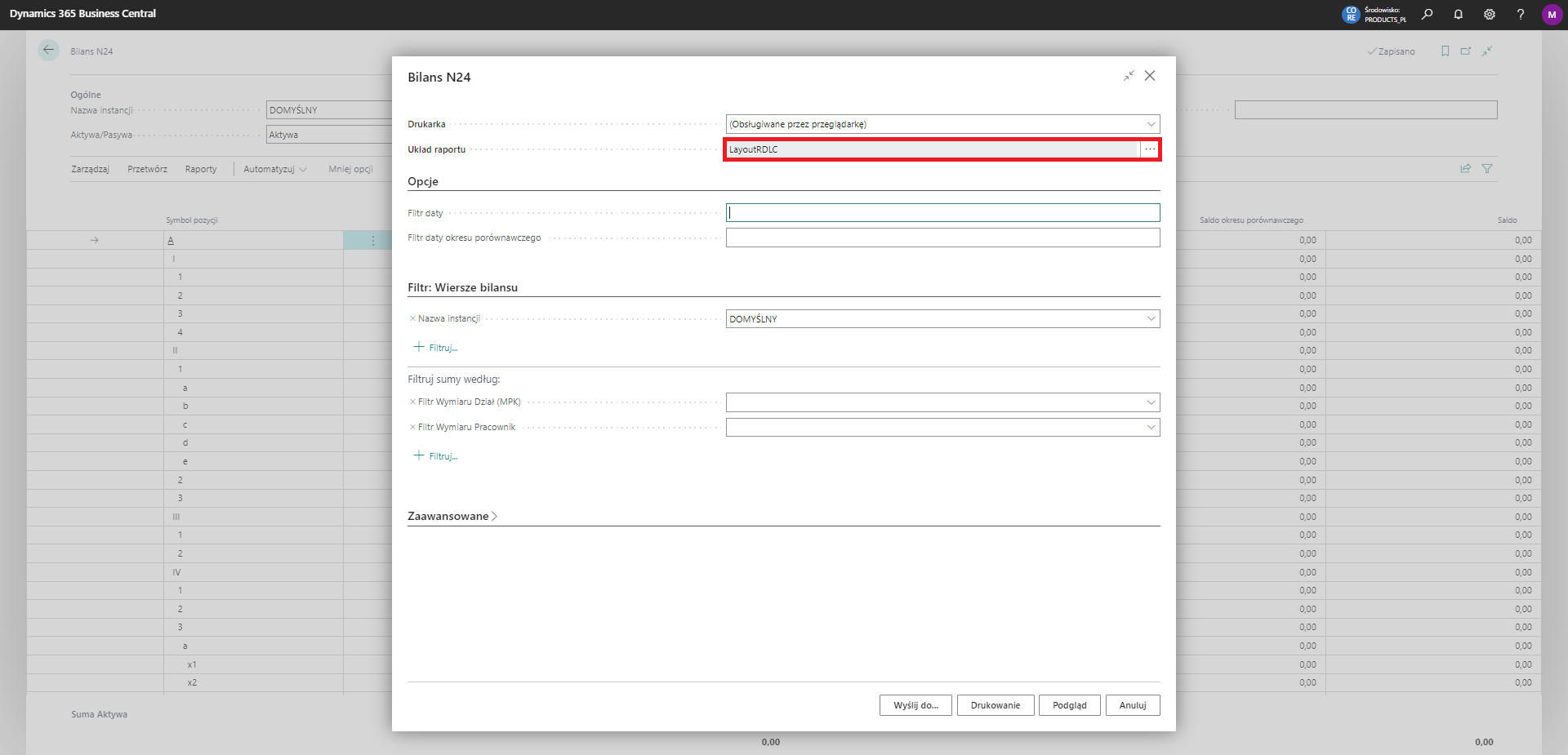The image size is (1568, 755).
Task: Open the notifications bell
Action: coord(1458,14)
